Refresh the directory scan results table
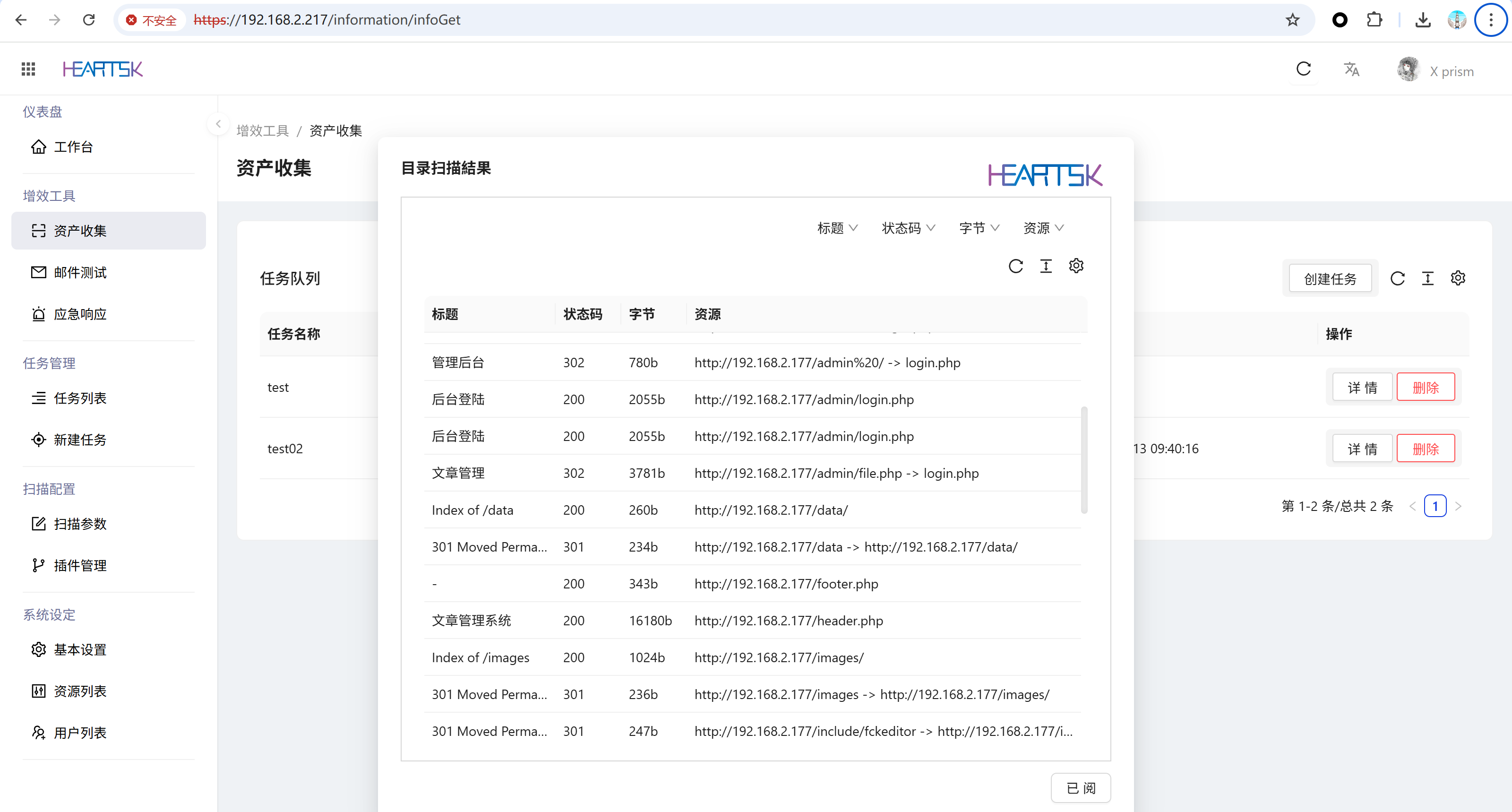 coord(1015,266)
